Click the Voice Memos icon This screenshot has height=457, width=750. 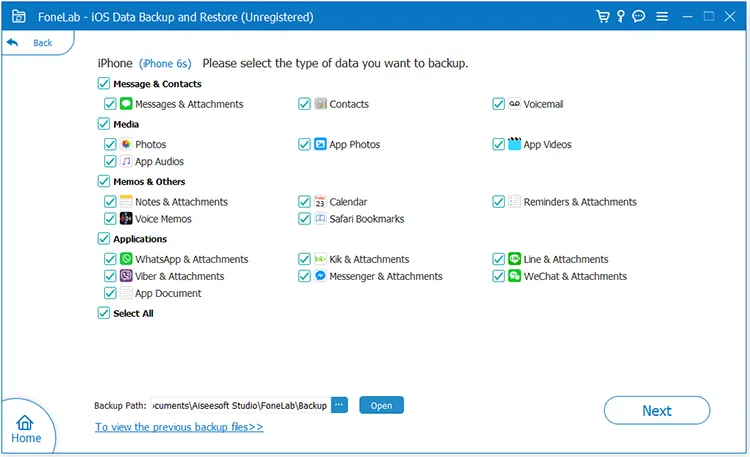point(126,218)
